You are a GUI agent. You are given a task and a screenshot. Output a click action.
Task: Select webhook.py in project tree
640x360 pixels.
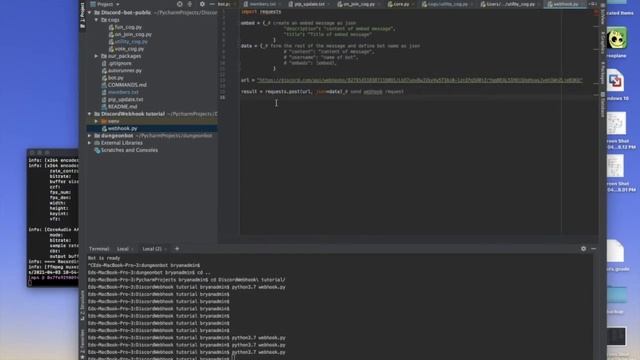[119, 128]
